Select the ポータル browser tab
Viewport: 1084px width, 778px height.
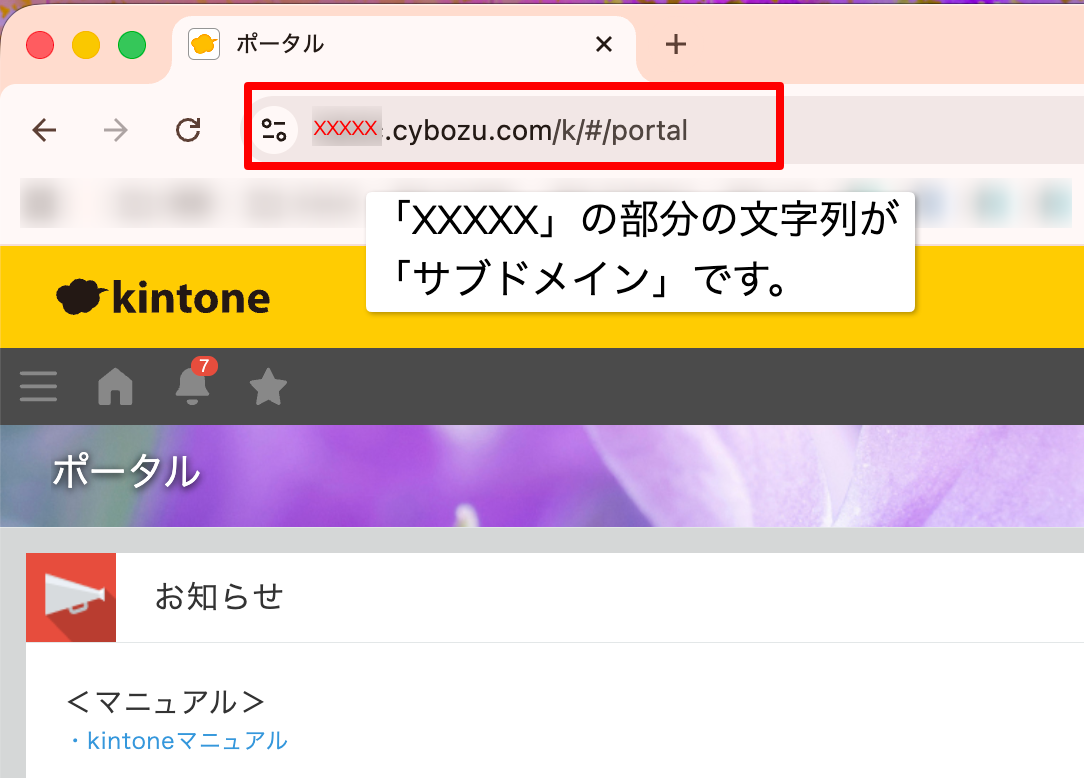(x=404, y=45)
